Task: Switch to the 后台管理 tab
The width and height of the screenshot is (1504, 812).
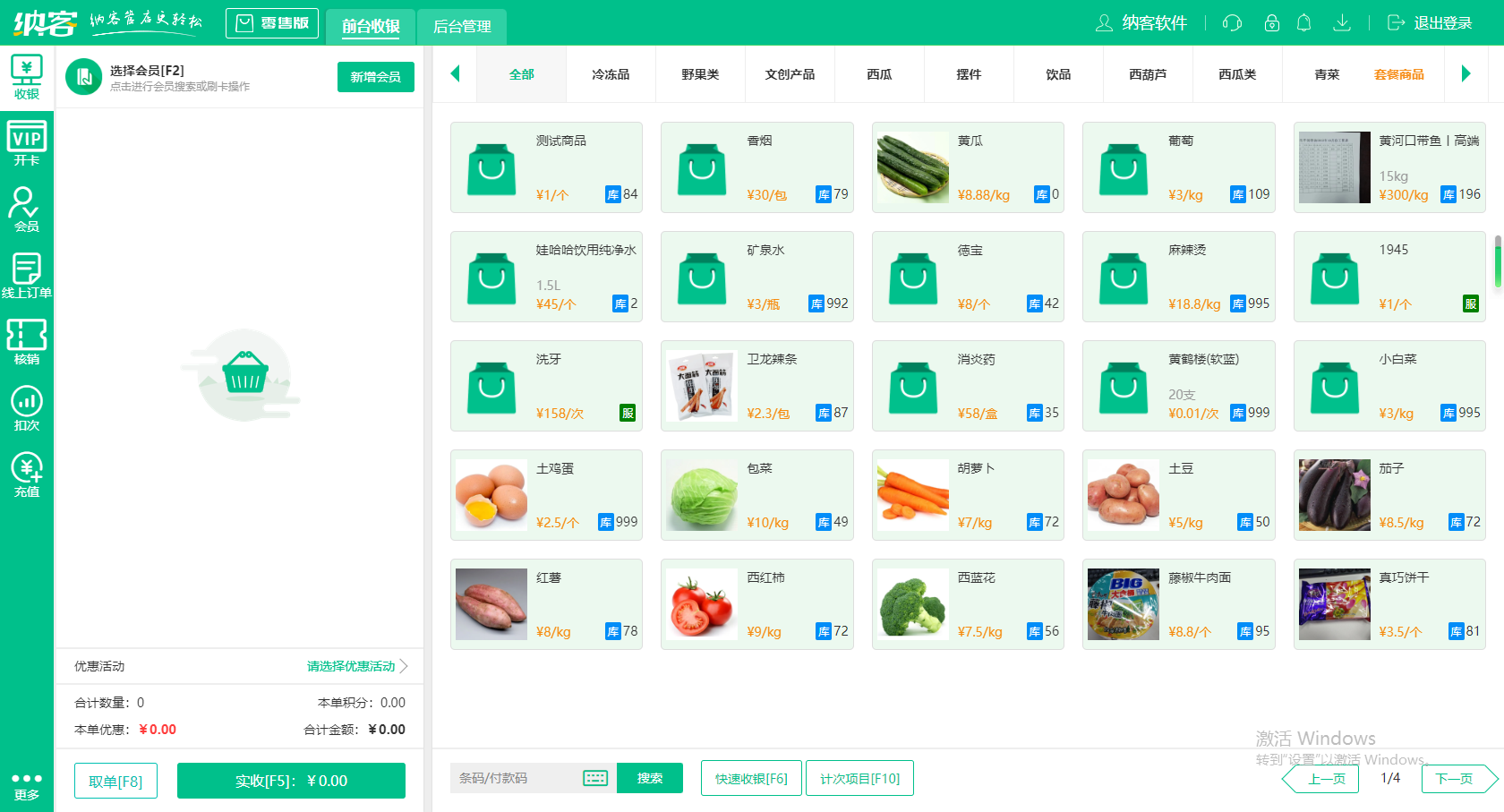Action: (x=461, y=28)
